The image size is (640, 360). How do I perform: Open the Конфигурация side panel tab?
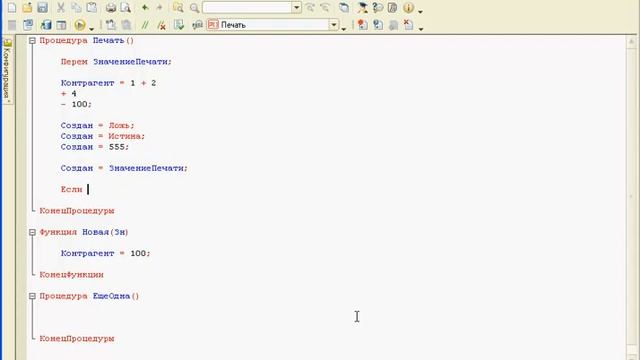7,70
